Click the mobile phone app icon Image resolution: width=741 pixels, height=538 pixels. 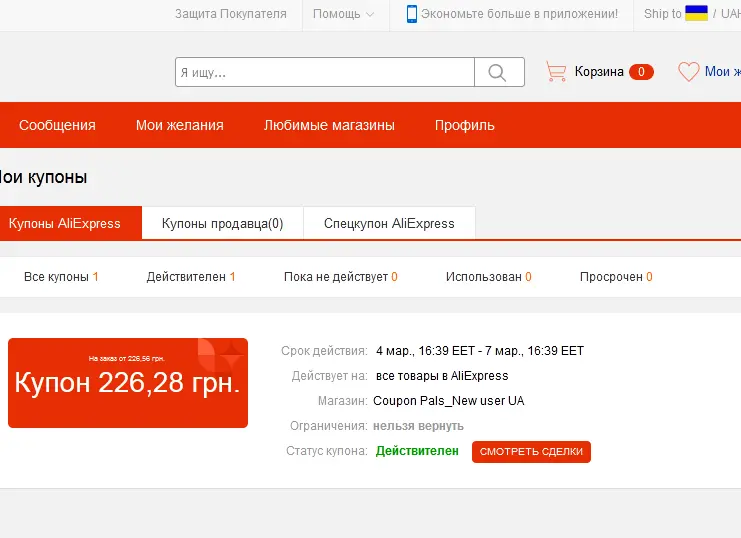412,14
